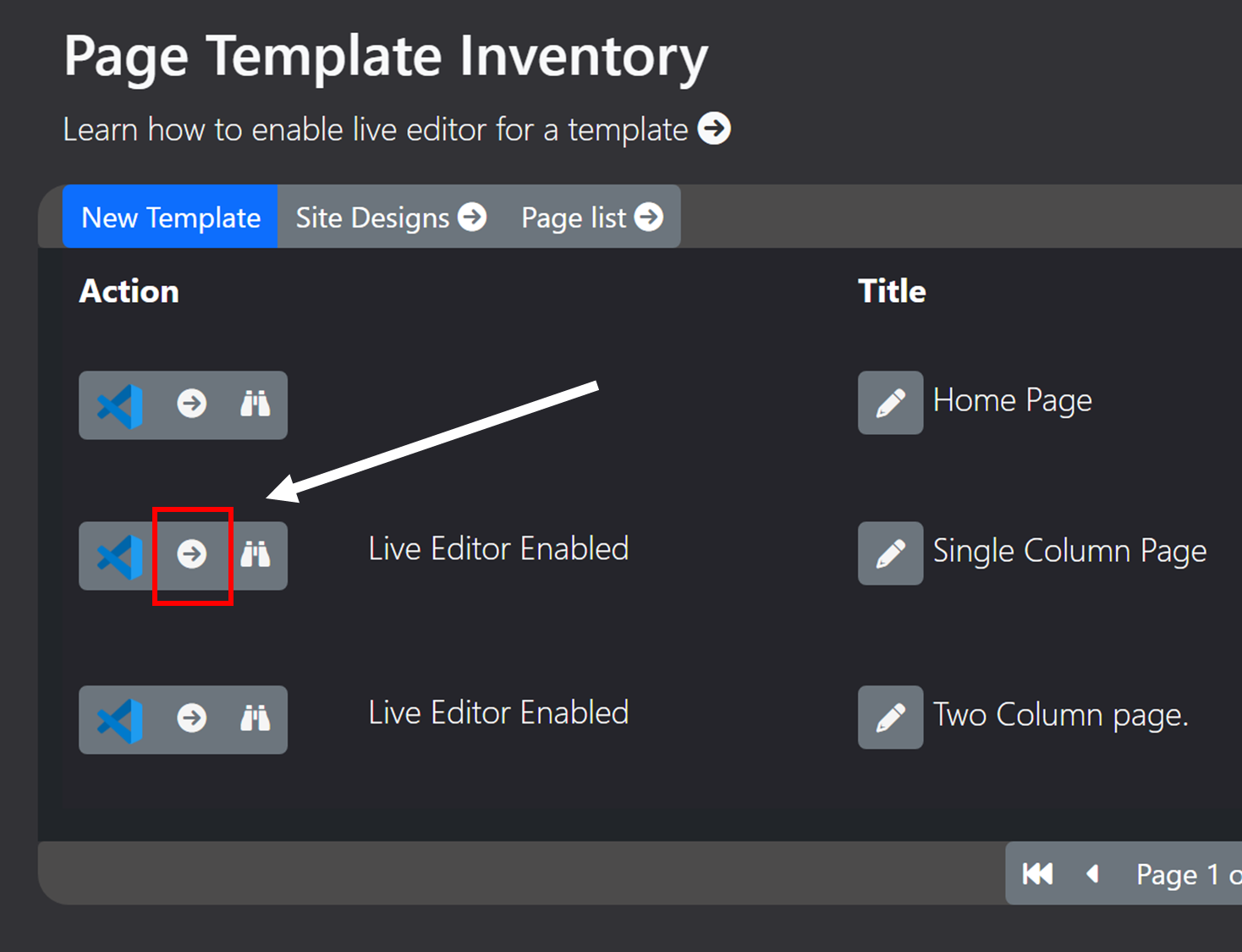
Task: Click the Action column header
Action: pos(129,291)
